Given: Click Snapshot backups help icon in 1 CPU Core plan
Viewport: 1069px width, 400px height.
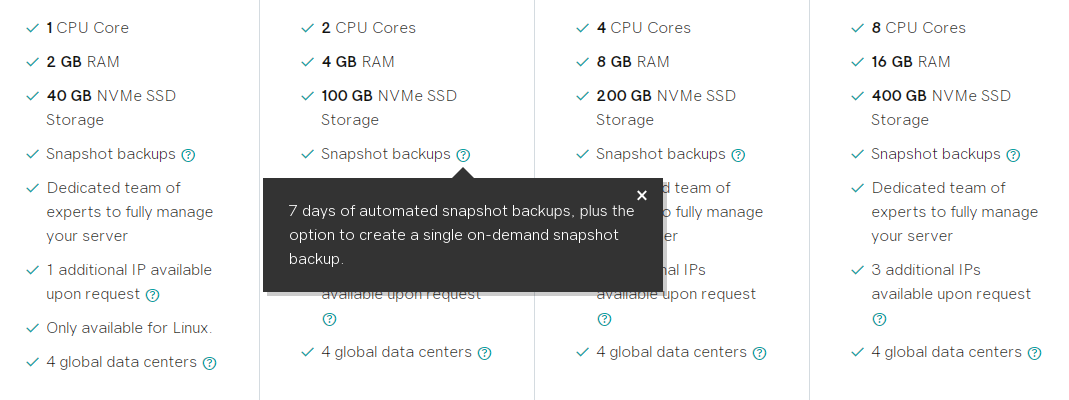Looking at the screenshot, I should pos(188,155).
